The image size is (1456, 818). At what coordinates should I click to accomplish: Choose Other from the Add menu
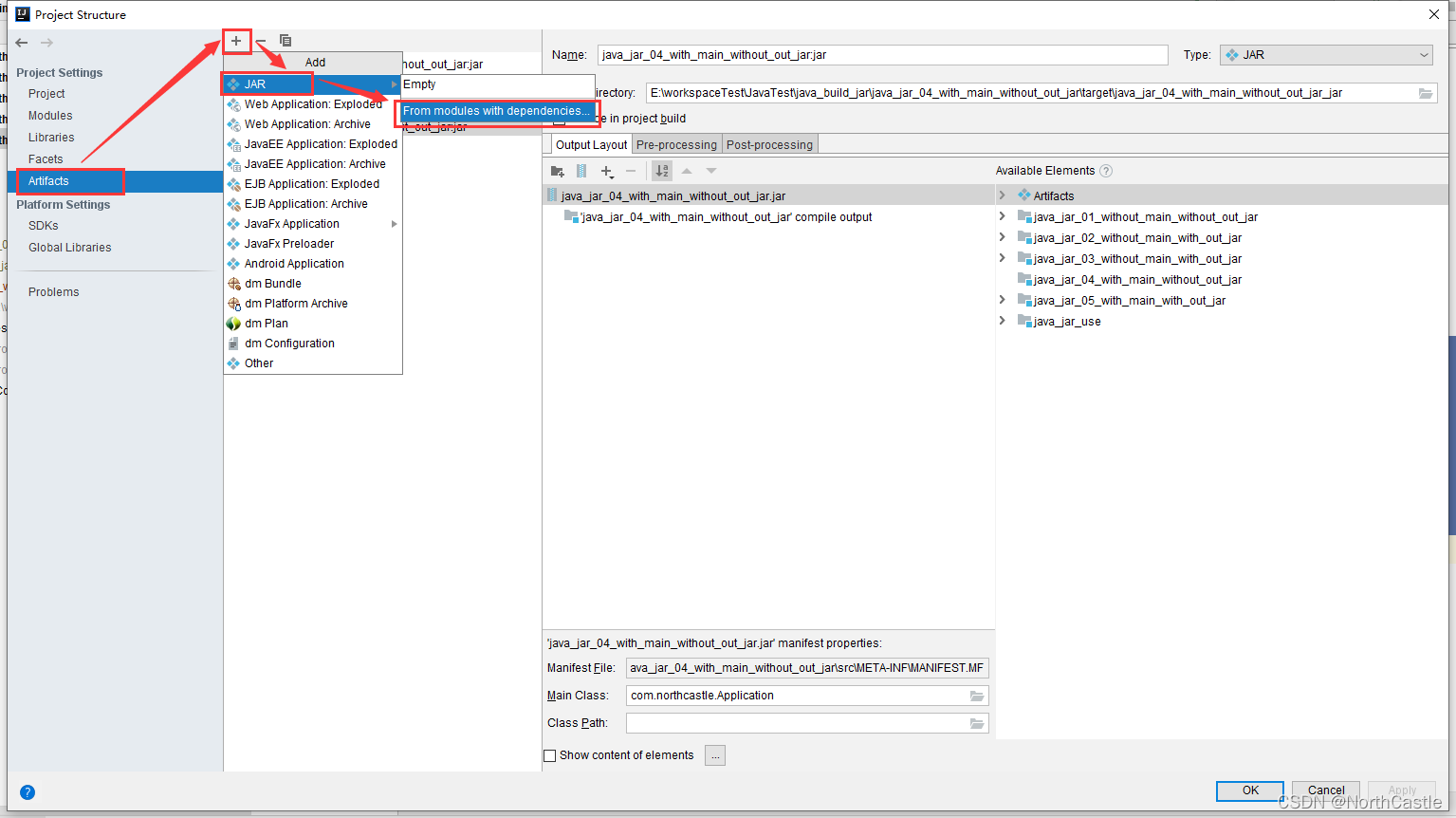[313, 363]
